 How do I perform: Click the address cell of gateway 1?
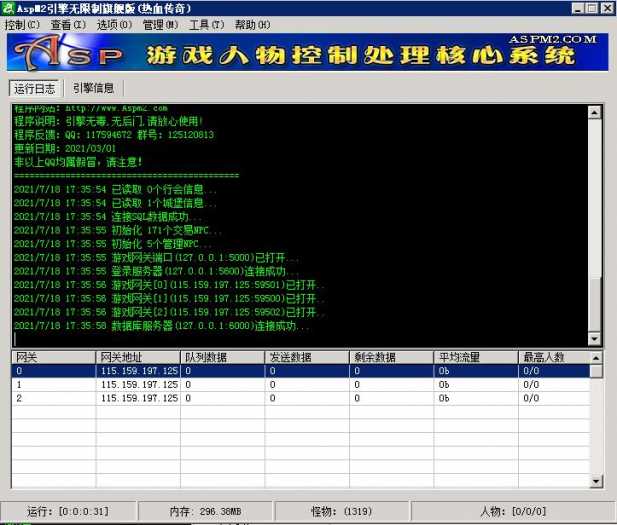pos(139,385)
